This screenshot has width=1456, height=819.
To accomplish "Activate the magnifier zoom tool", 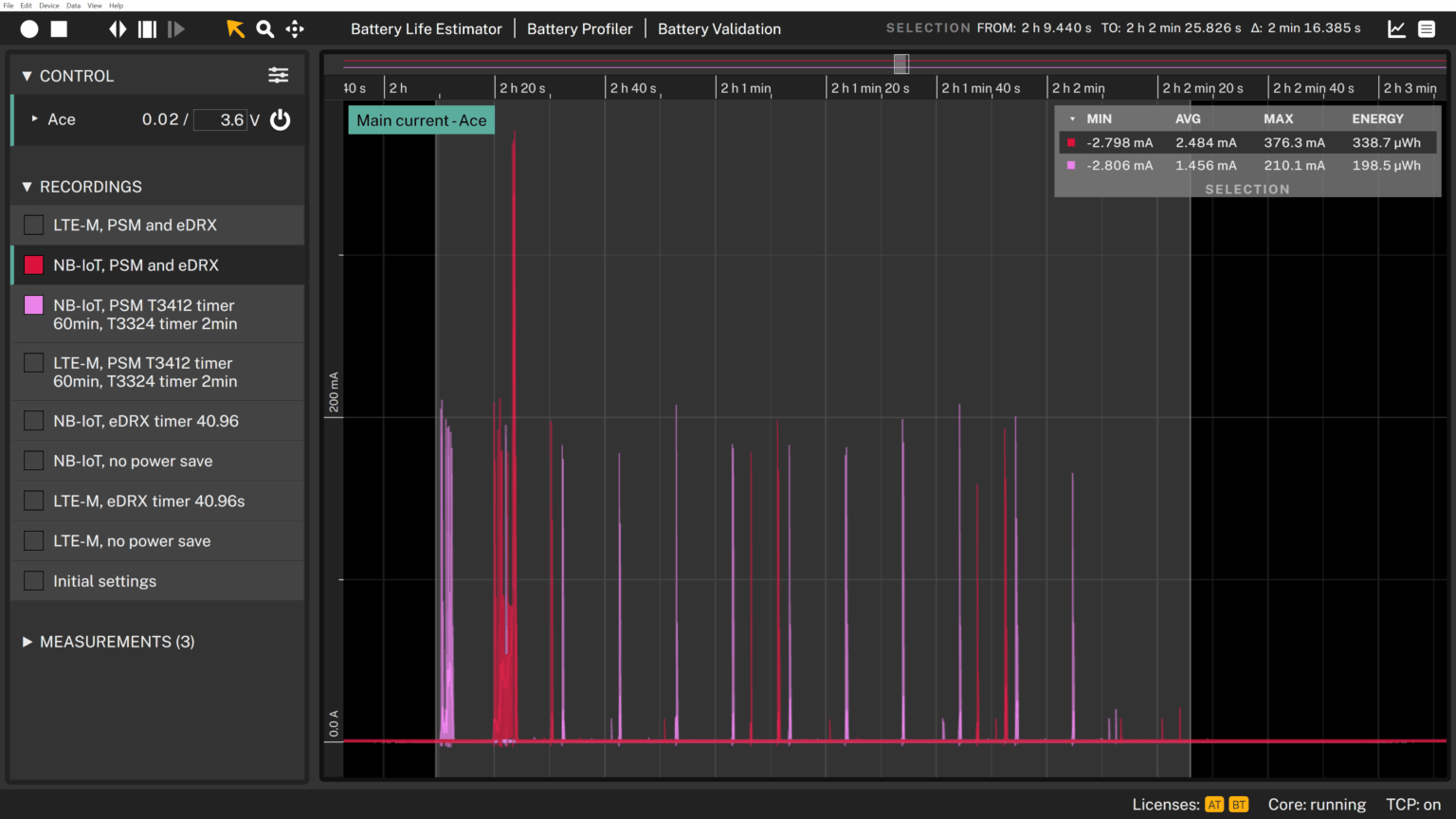I will coord(265,29).
